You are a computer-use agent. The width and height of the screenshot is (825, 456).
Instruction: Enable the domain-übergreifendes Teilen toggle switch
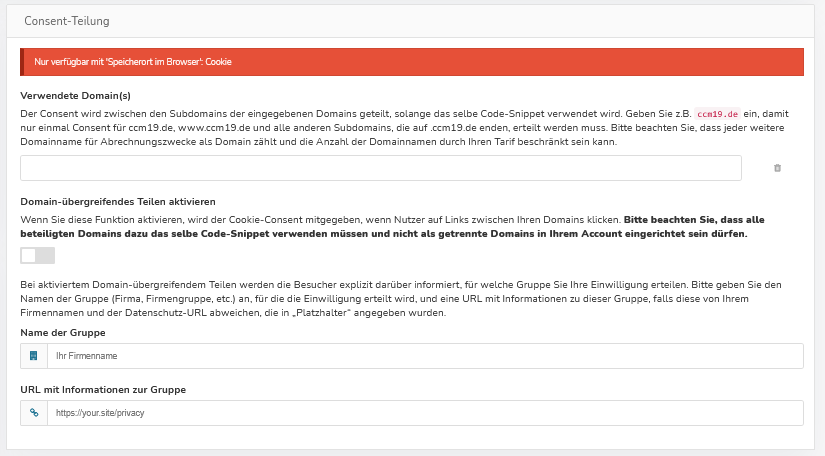click(37, 256)
